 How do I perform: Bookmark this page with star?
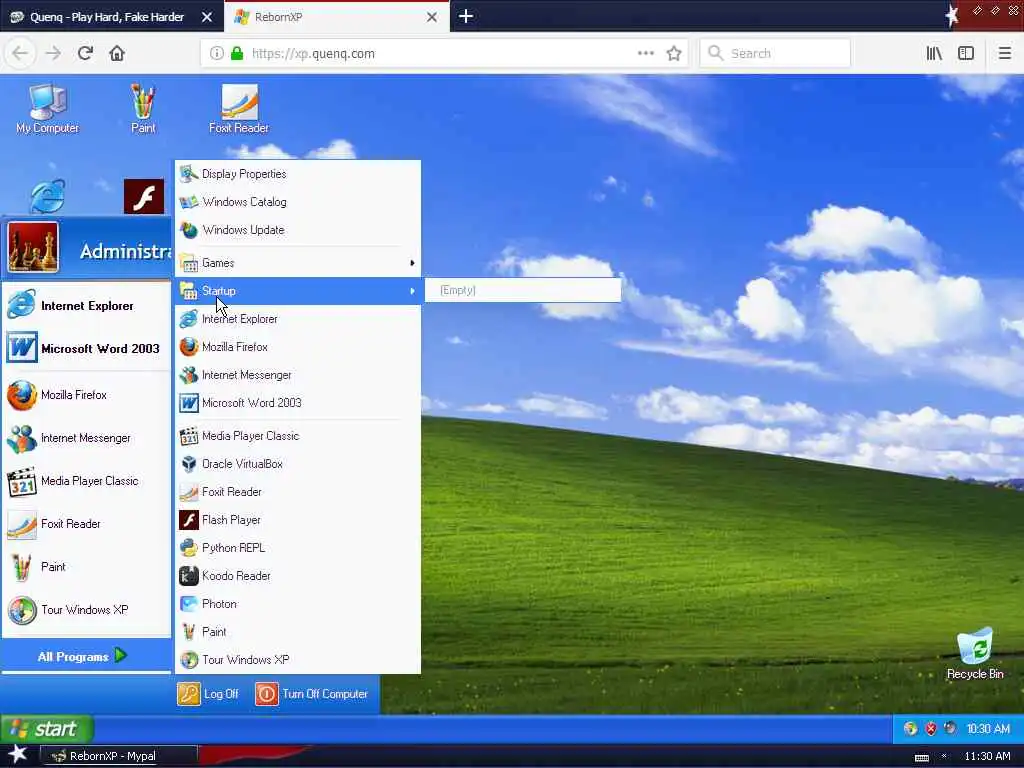(674, 54)
